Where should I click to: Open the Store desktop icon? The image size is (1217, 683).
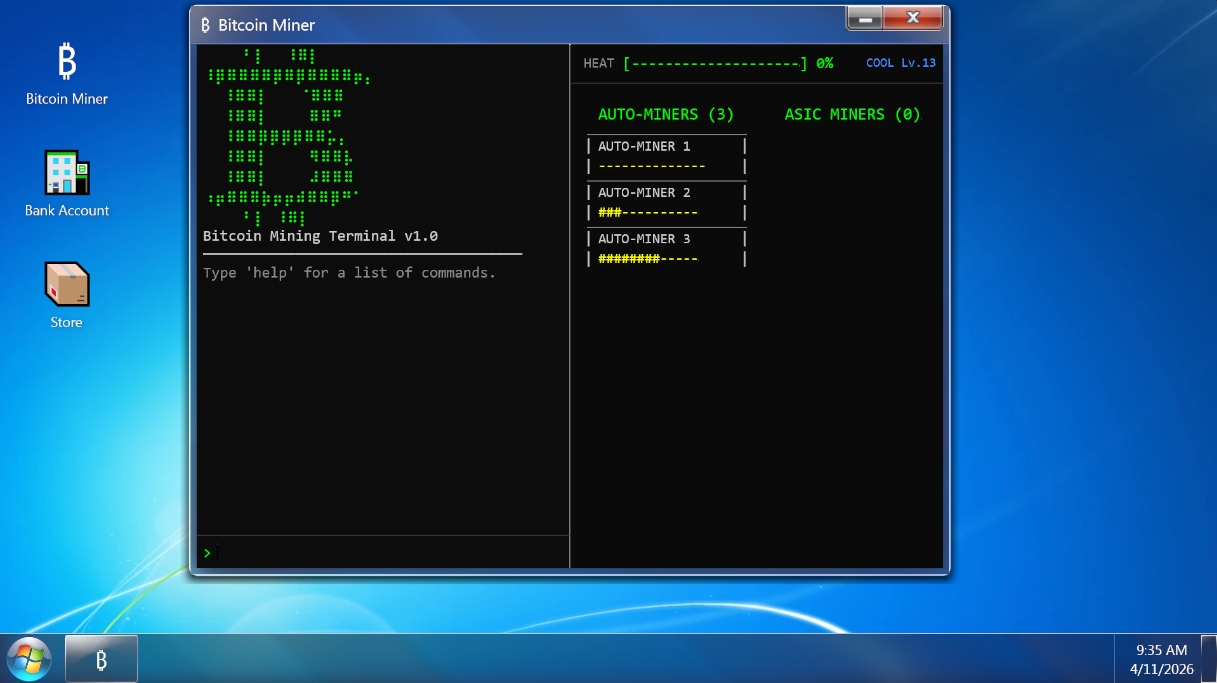point(66,295)
